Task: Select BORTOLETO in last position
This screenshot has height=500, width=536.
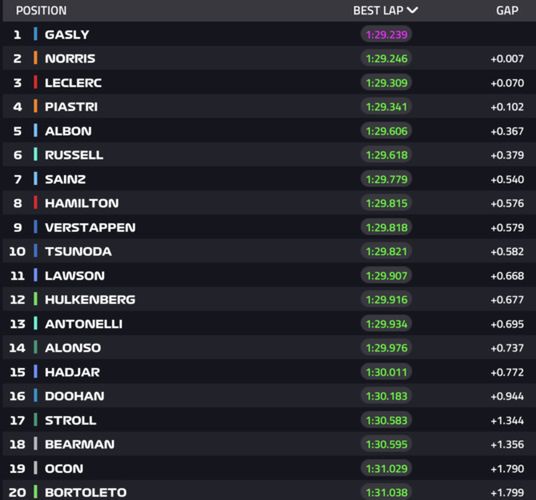Action: pyautogui.click(x=85, y=492)
